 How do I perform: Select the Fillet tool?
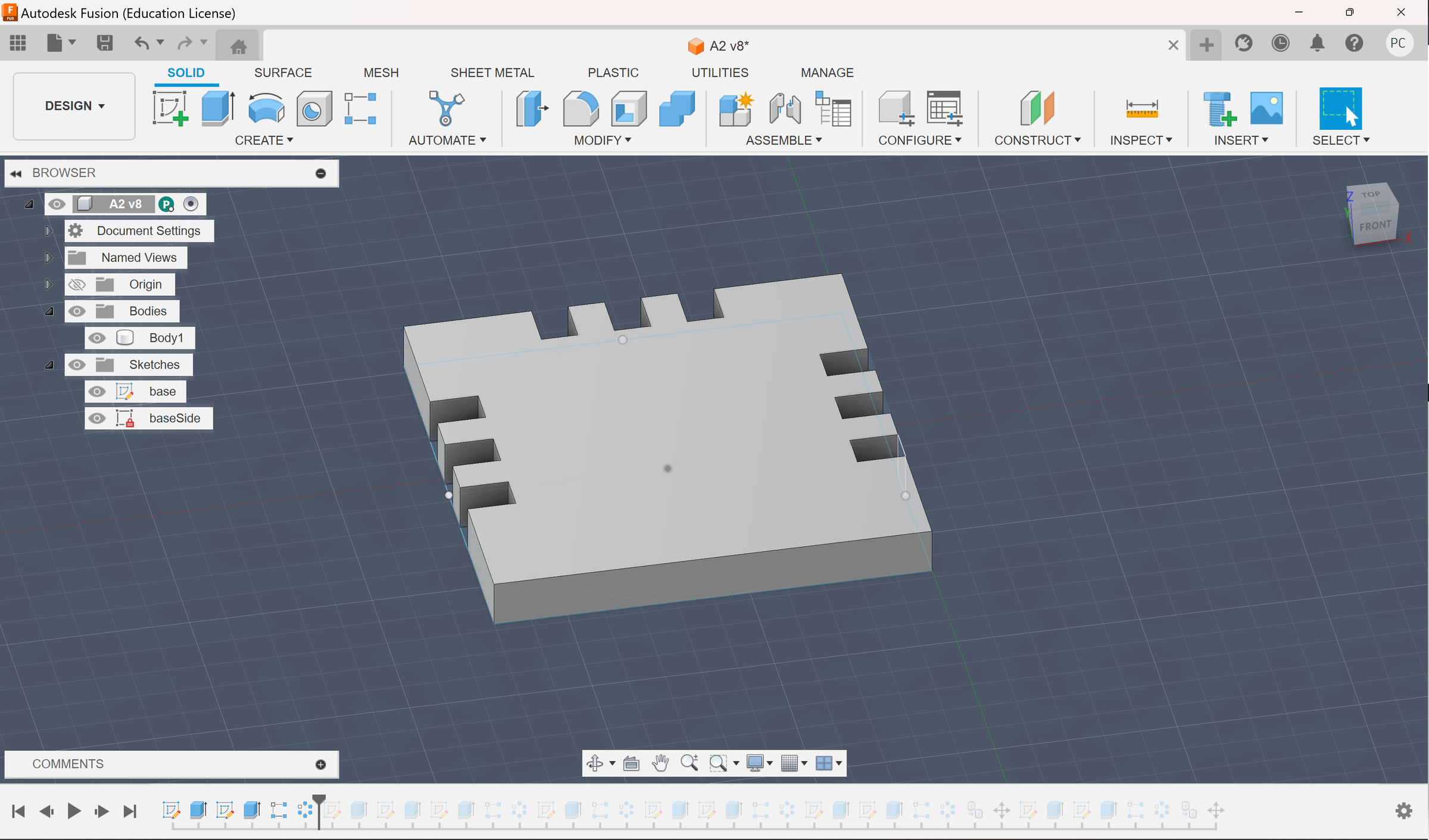[x=581, y=108]
